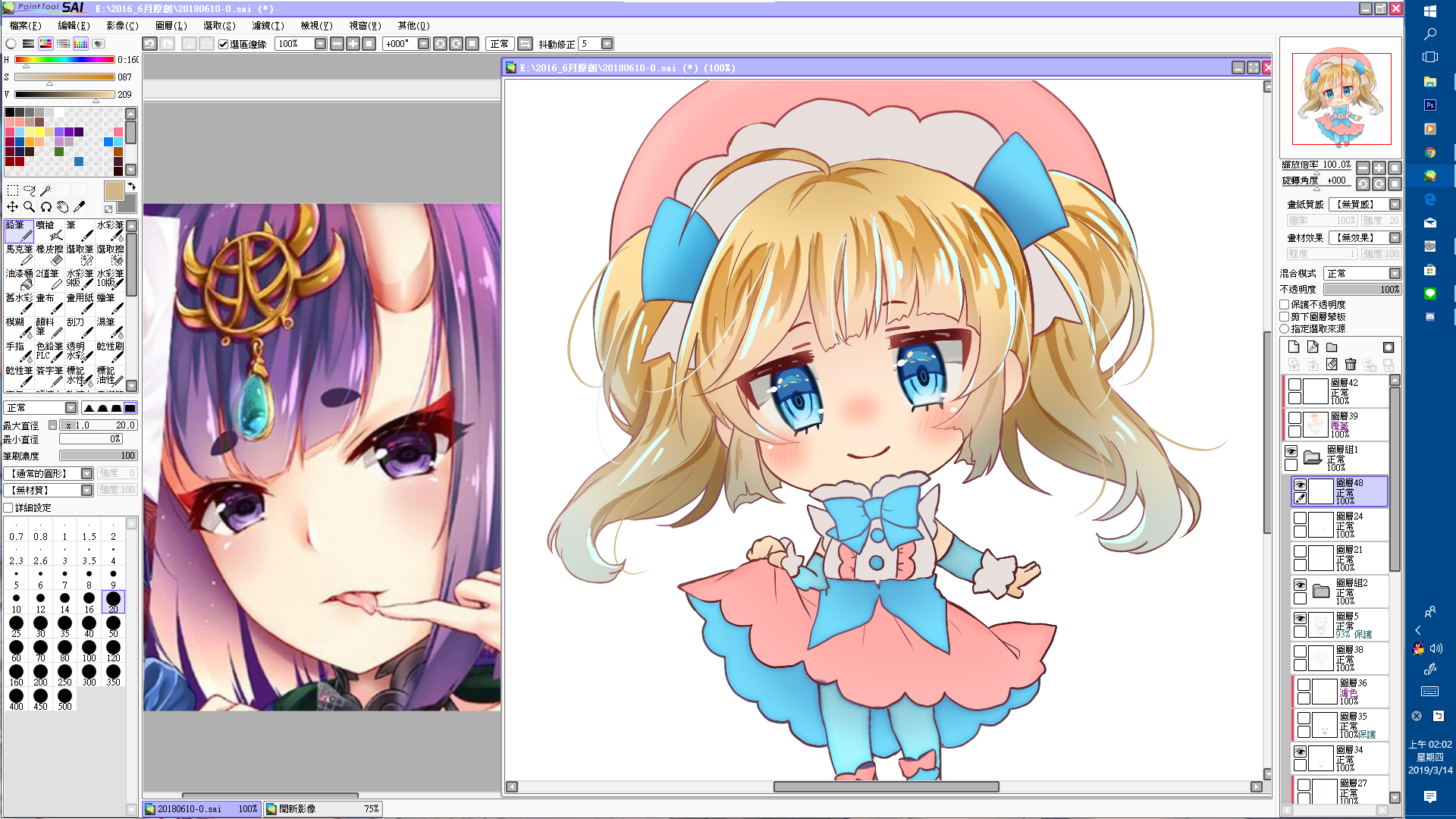Create a new layer folder
The height and width of the screenshot is (819, 1456).
tap(1332, 347)
